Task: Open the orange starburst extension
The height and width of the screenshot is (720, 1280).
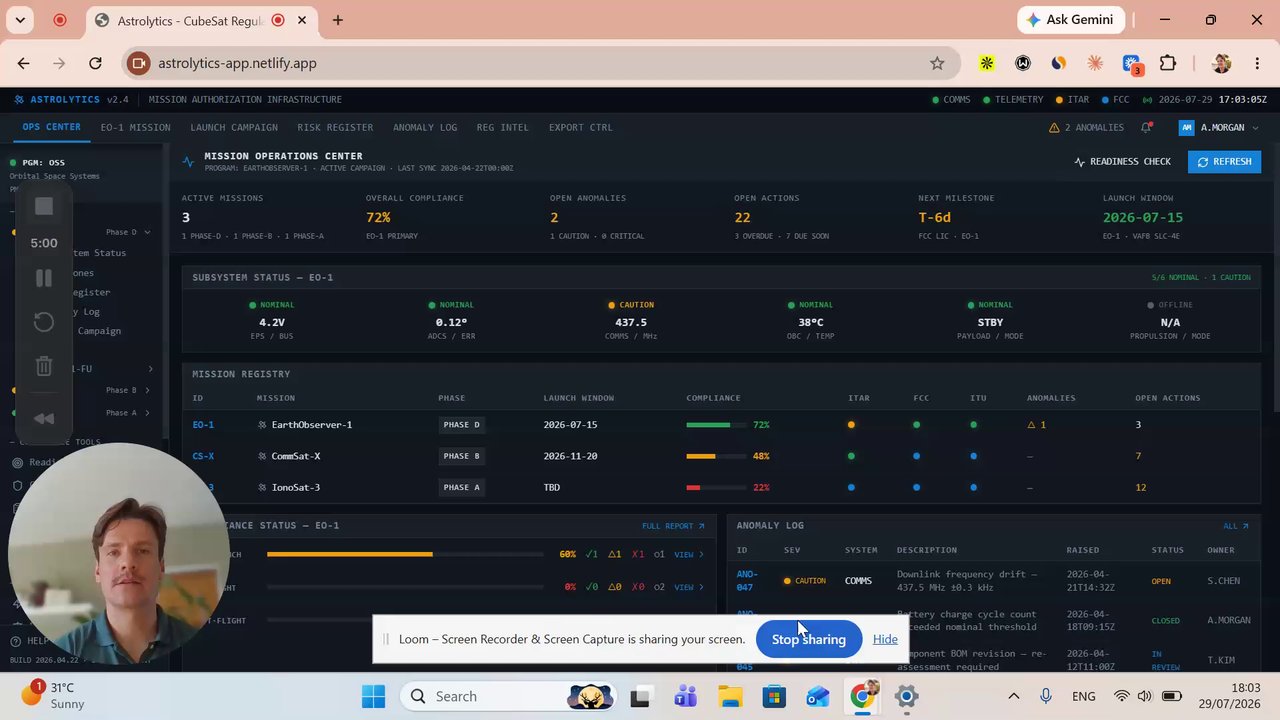Action: pyautogui.click(x=1095, y=63)
